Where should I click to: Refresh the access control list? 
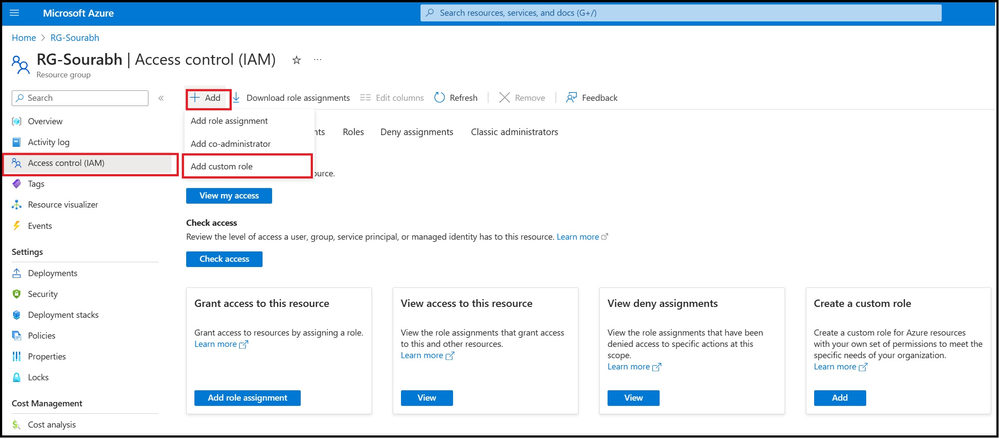point(456,97)
